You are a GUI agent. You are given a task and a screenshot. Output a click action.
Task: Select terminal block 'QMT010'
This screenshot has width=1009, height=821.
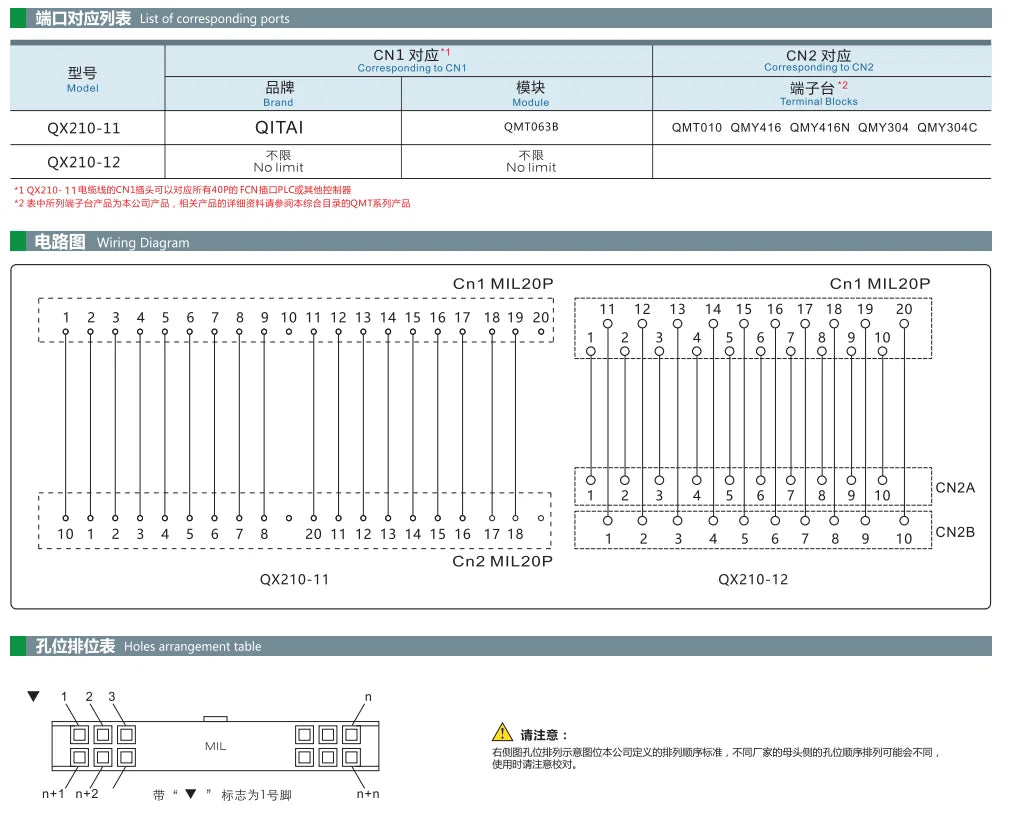point(696,127)
